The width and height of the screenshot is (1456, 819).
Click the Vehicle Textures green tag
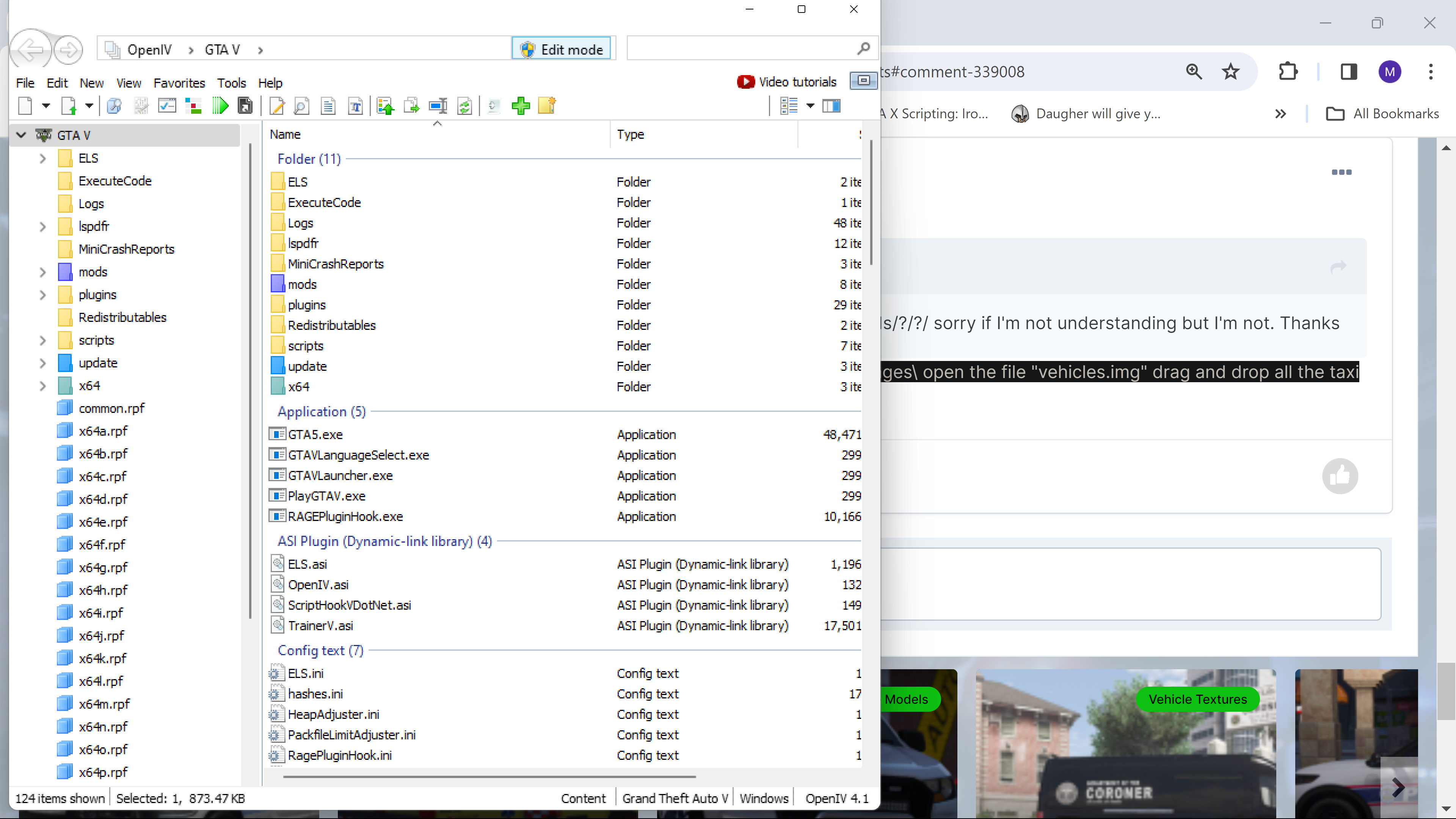(x=1197, y=699)
